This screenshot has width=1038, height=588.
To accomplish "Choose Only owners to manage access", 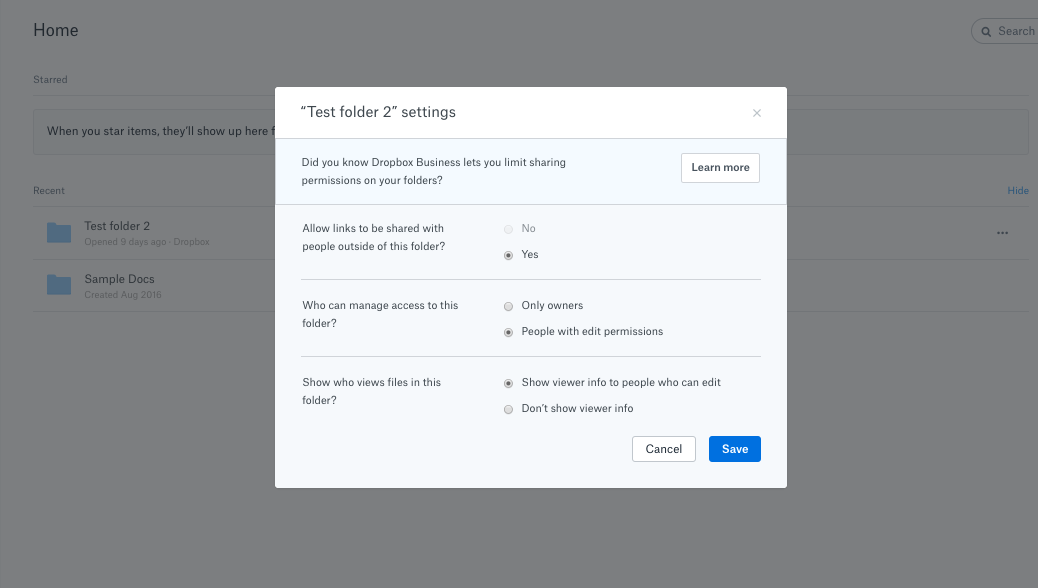I will point(509,306).
